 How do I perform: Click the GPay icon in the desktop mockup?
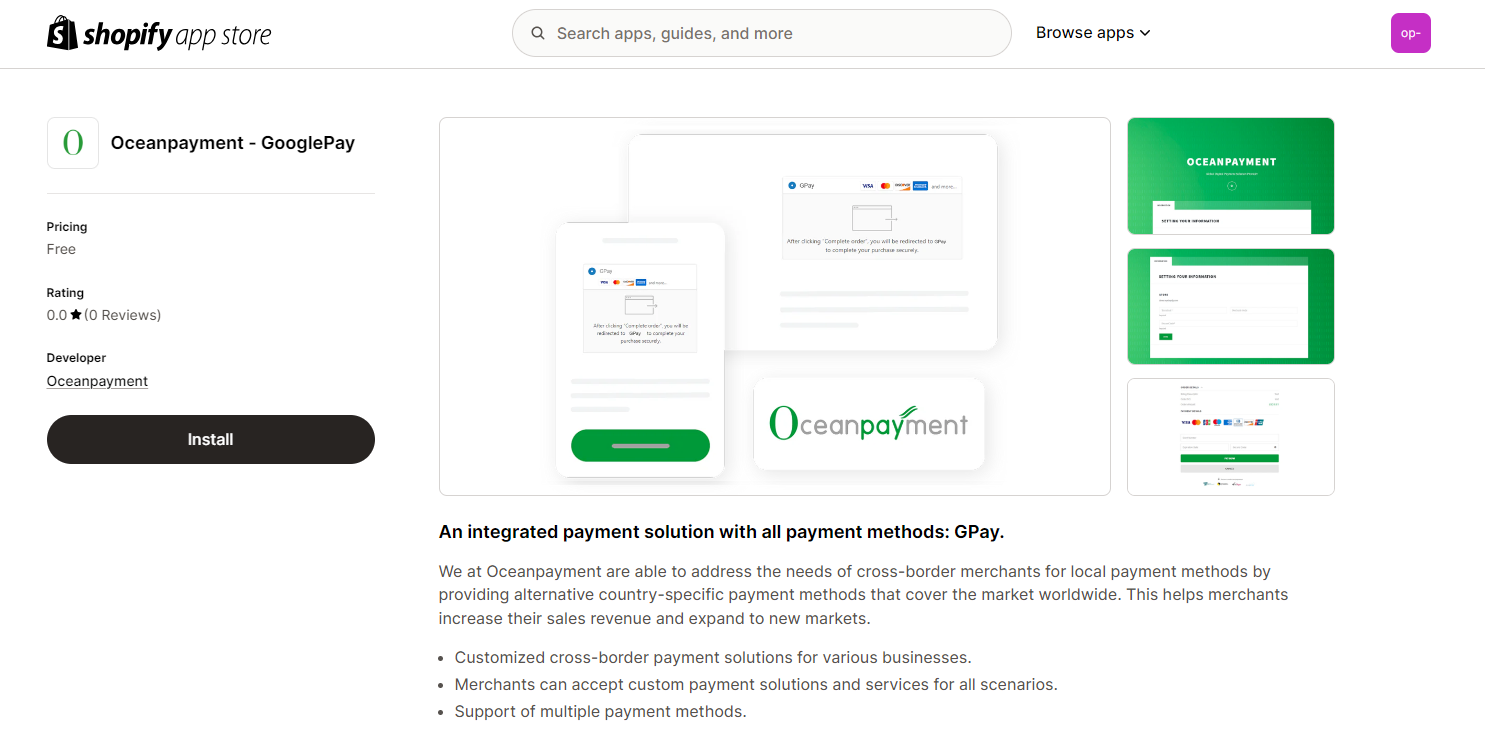(792, 186)
